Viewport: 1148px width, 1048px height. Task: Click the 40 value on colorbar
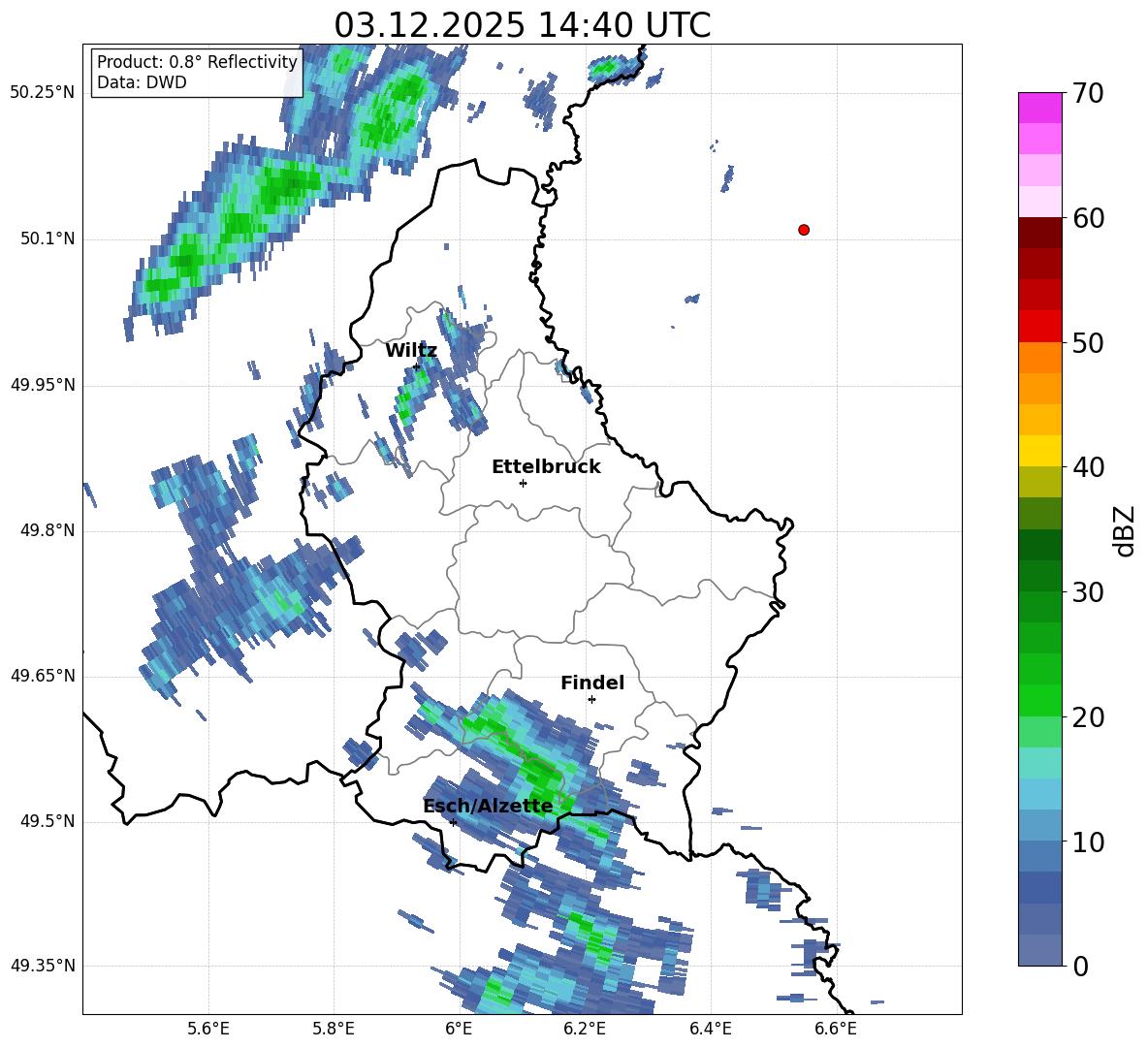pyautogui.click(x=1088, y=467)
